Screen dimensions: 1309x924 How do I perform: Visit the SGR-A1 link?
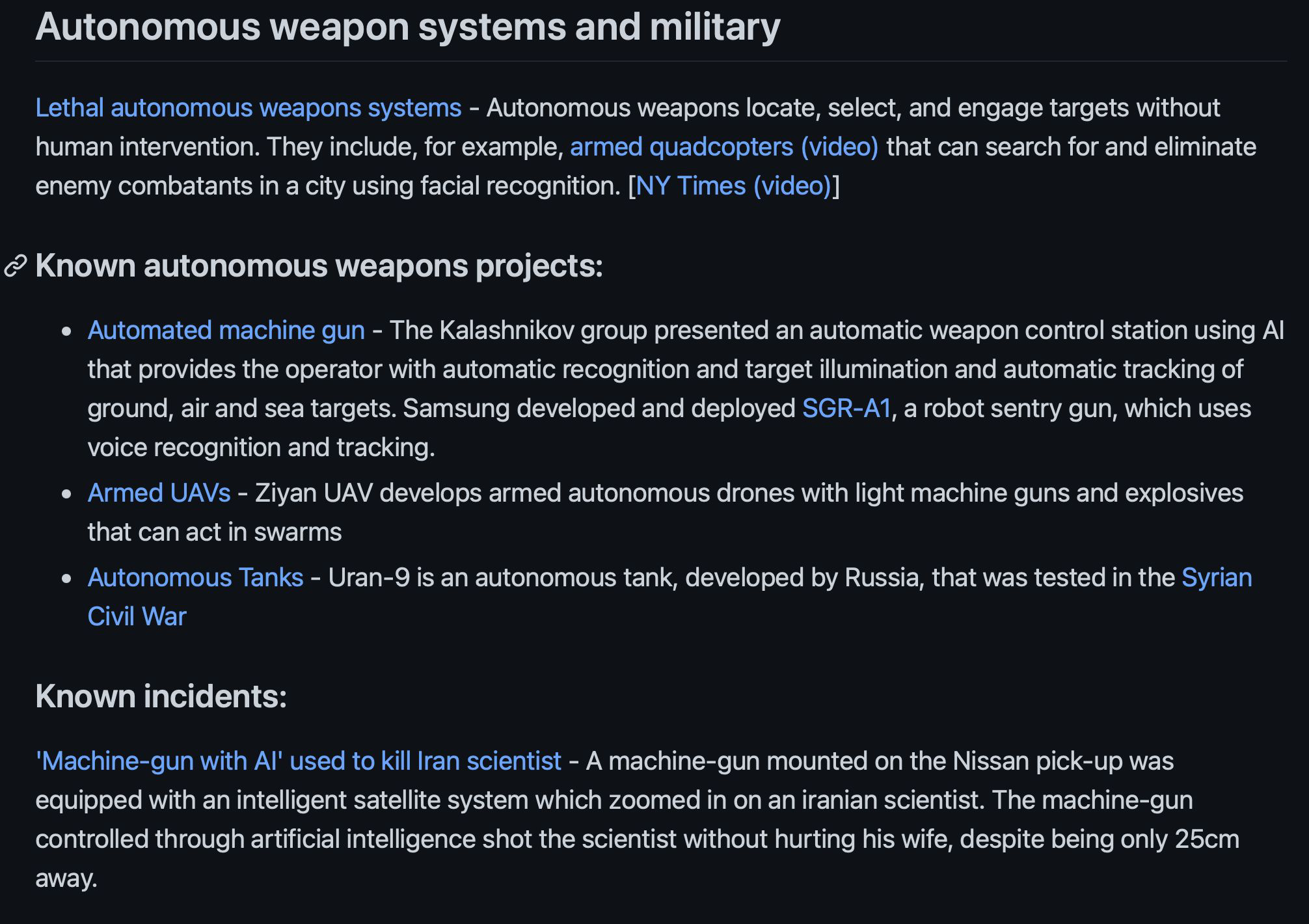pyautogui.click(x=846, y=409)
